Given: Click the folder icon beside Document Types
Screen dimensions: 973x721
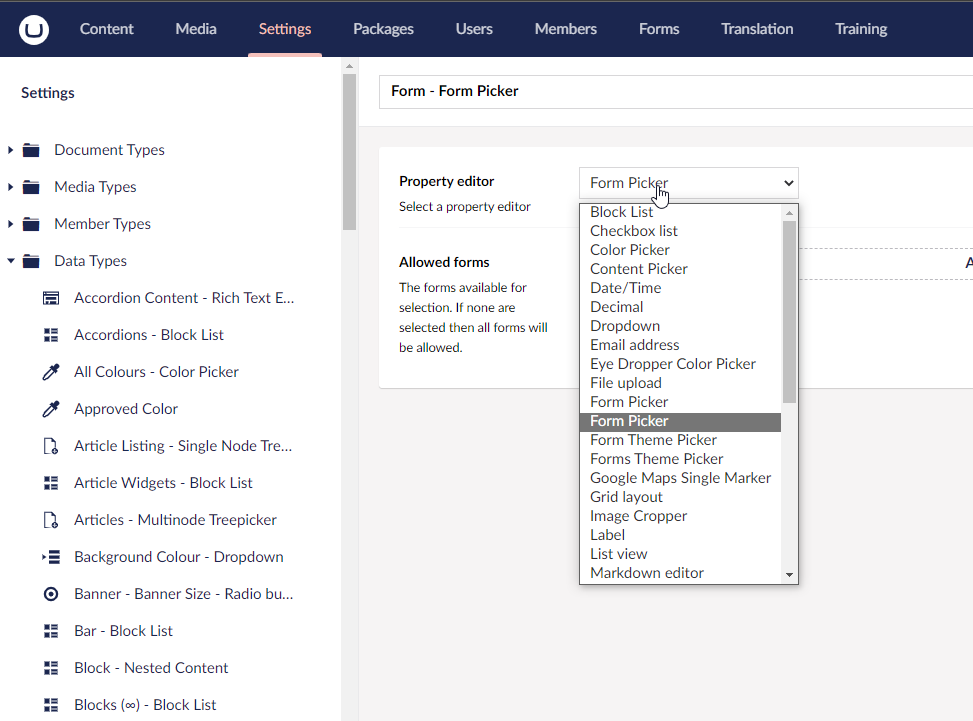Looking at the screenshot, I should pos(30,149).
